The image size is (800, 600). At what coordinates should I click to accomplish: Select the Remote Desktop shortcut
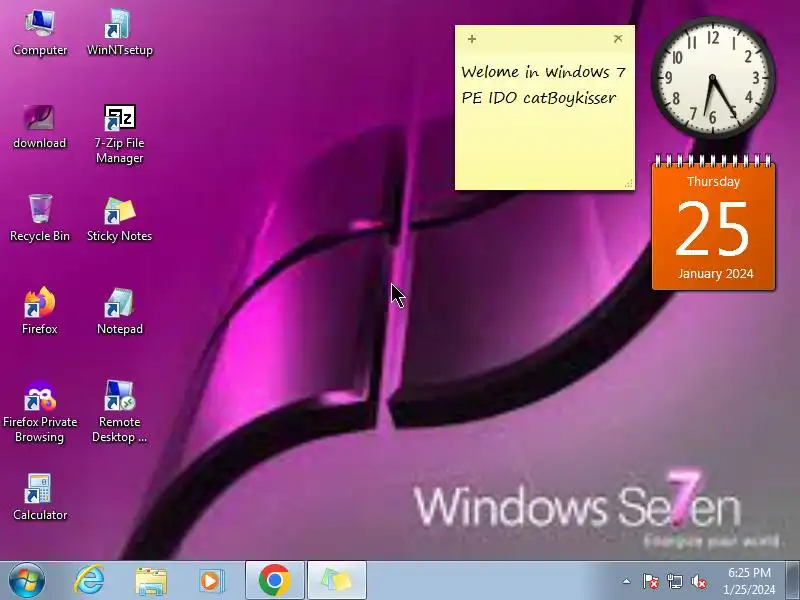click(x=119, y=412)
